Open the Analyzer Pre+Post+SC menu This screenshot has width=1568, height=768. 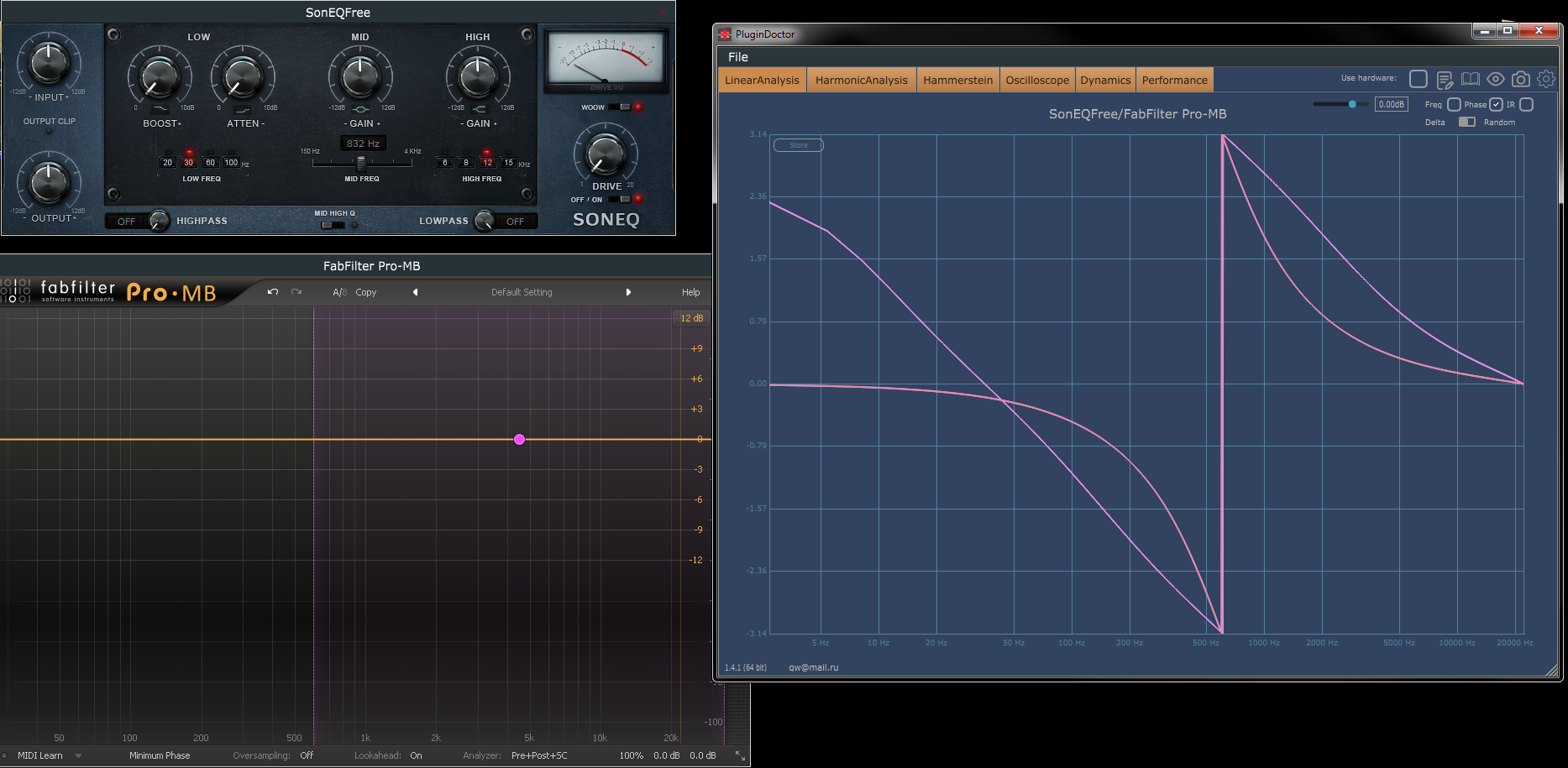click(539, 755)
